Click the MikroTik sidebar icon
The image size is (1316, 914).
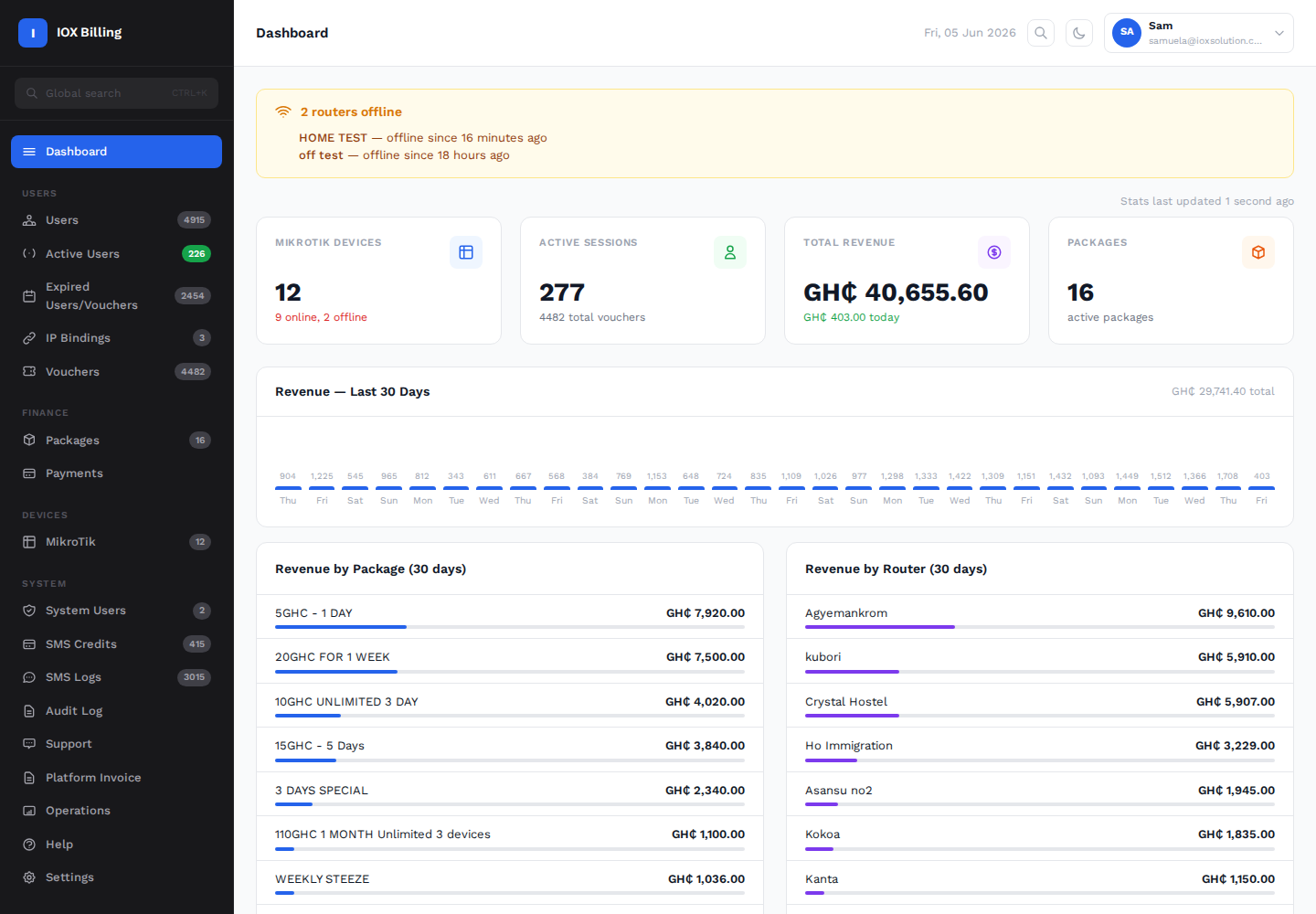29,542
